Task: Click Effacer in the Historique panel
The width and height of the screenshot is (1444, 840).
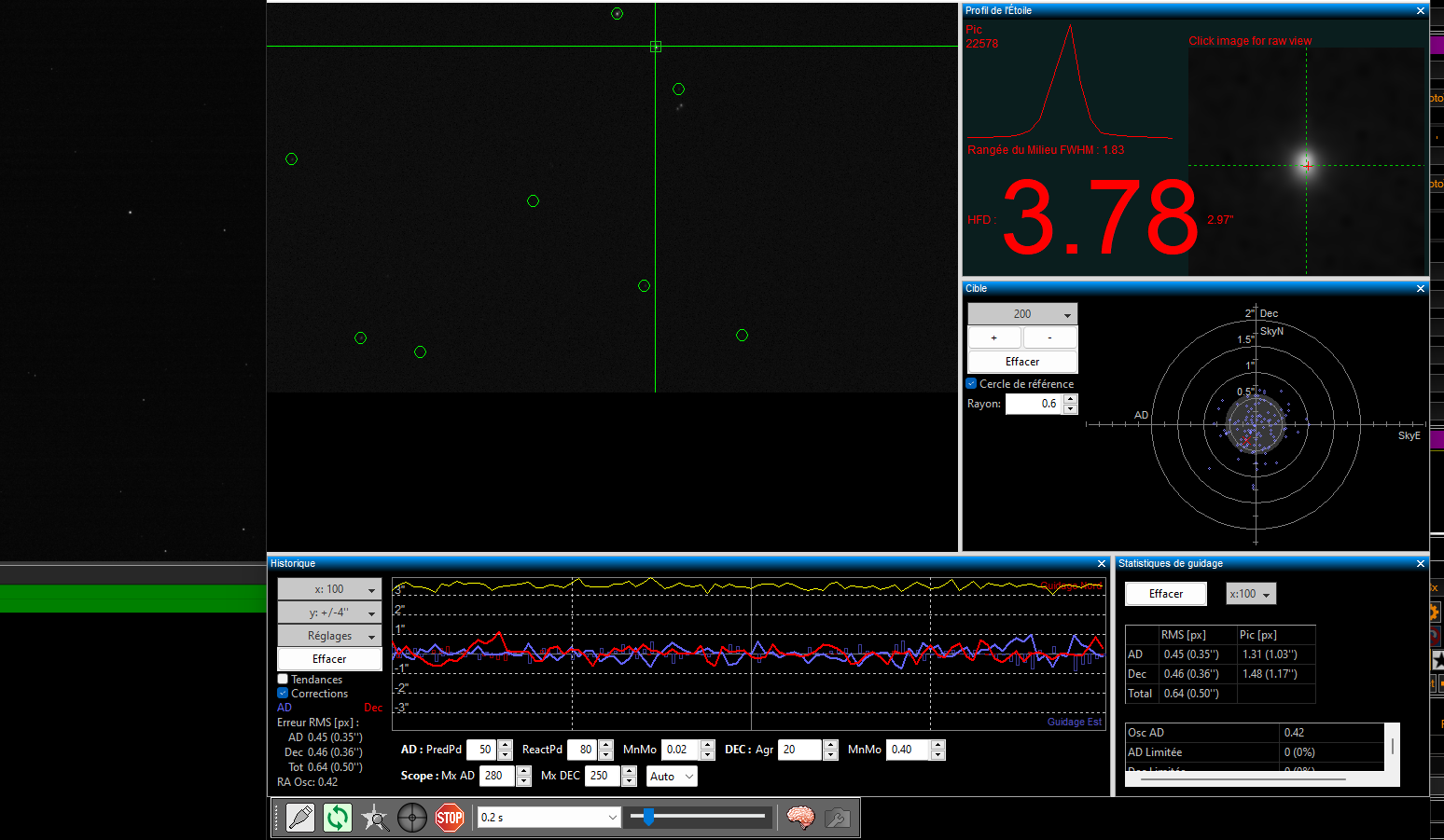Action: (x=329, y=659)
